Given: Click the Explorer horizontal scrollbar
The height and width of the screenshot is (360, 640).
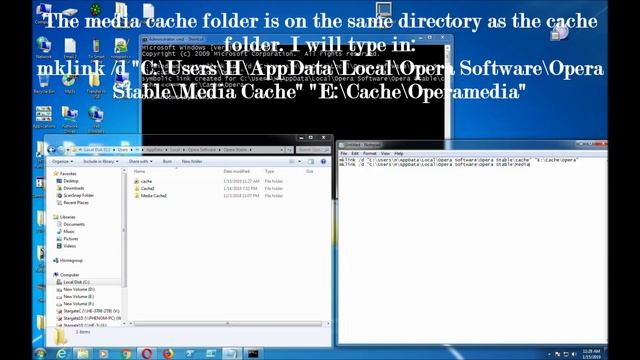Looking at the screenshot, I should [228, 324].
